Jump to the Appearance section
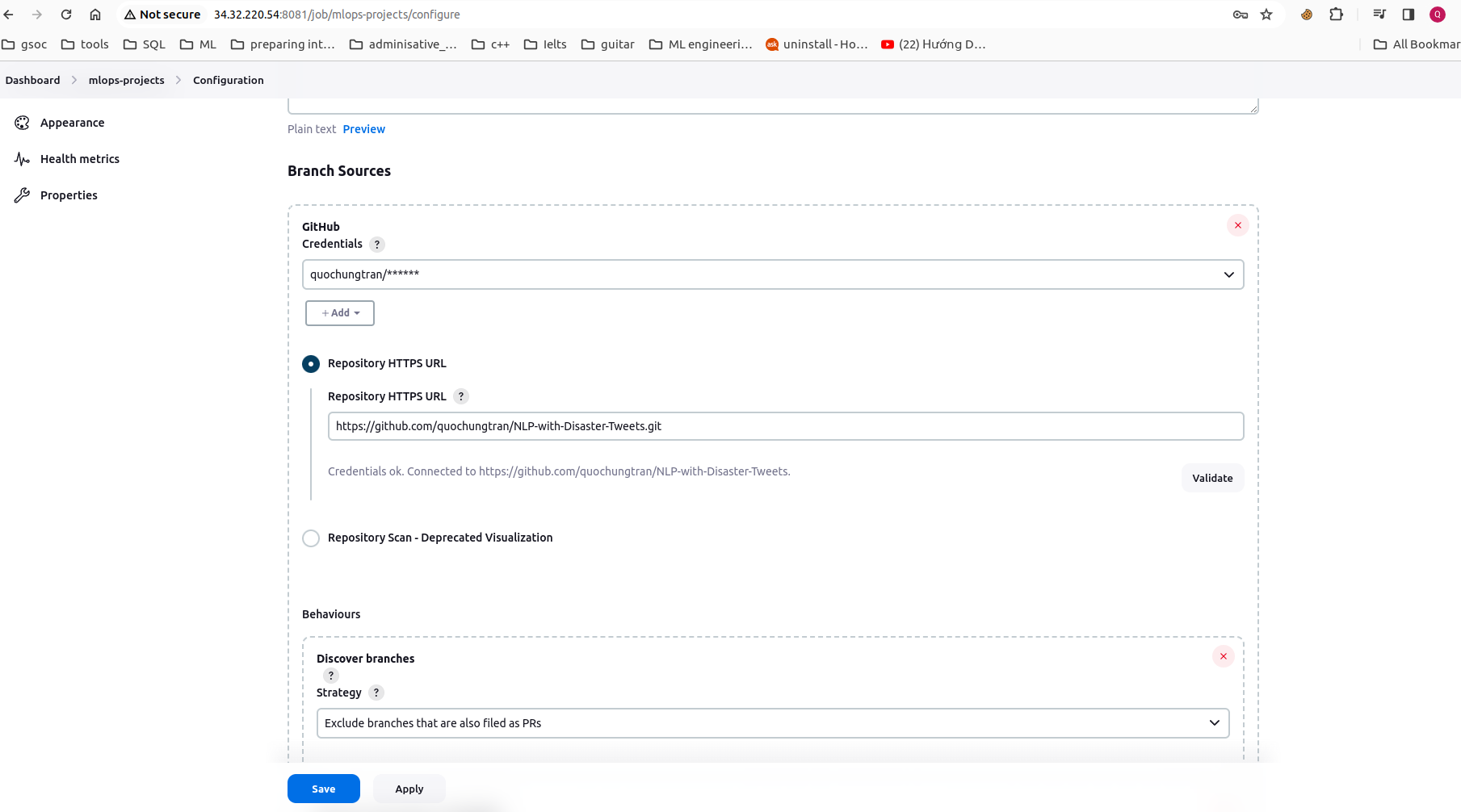1461x812 pixels. [x=73, y=123]
